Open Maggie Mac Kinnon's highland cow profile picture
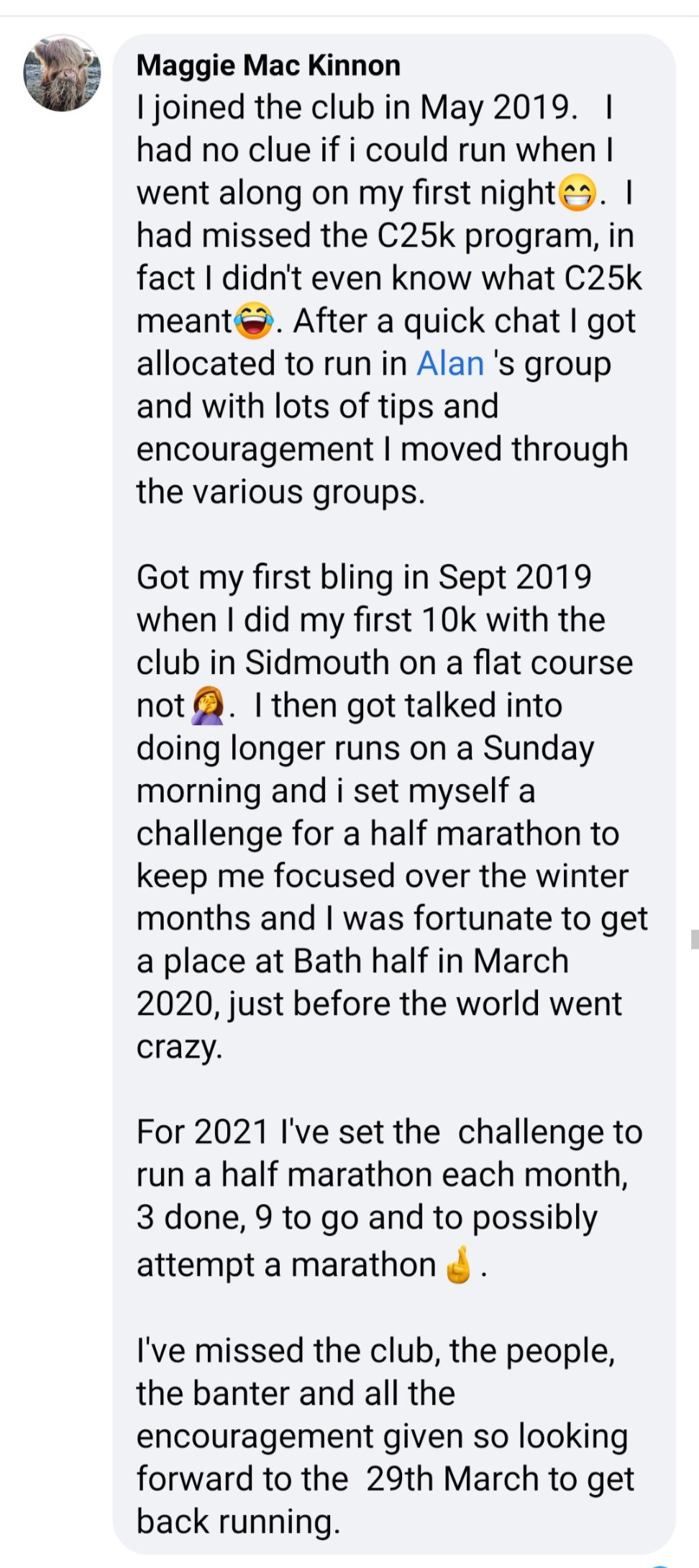Screen dimensions: 699x1568 pyautogui.click(x=62, y=74)
